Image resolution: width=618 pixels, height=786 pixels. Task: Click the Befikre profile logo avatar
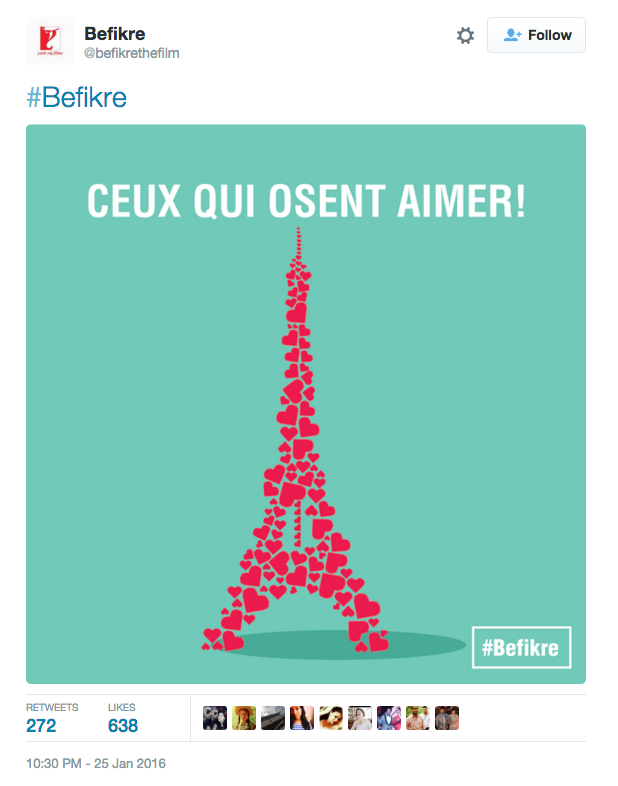pyautogui.click(x=49, y=40)
